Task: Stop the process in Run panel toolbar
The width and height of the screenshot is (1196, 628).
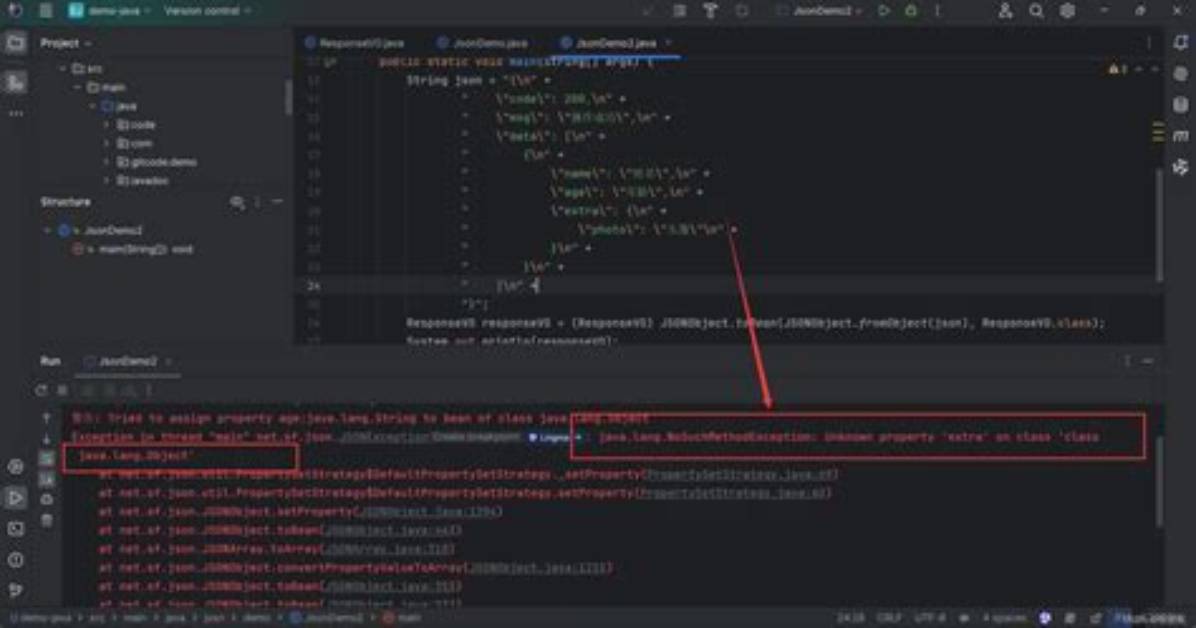Action: [63, 390]
